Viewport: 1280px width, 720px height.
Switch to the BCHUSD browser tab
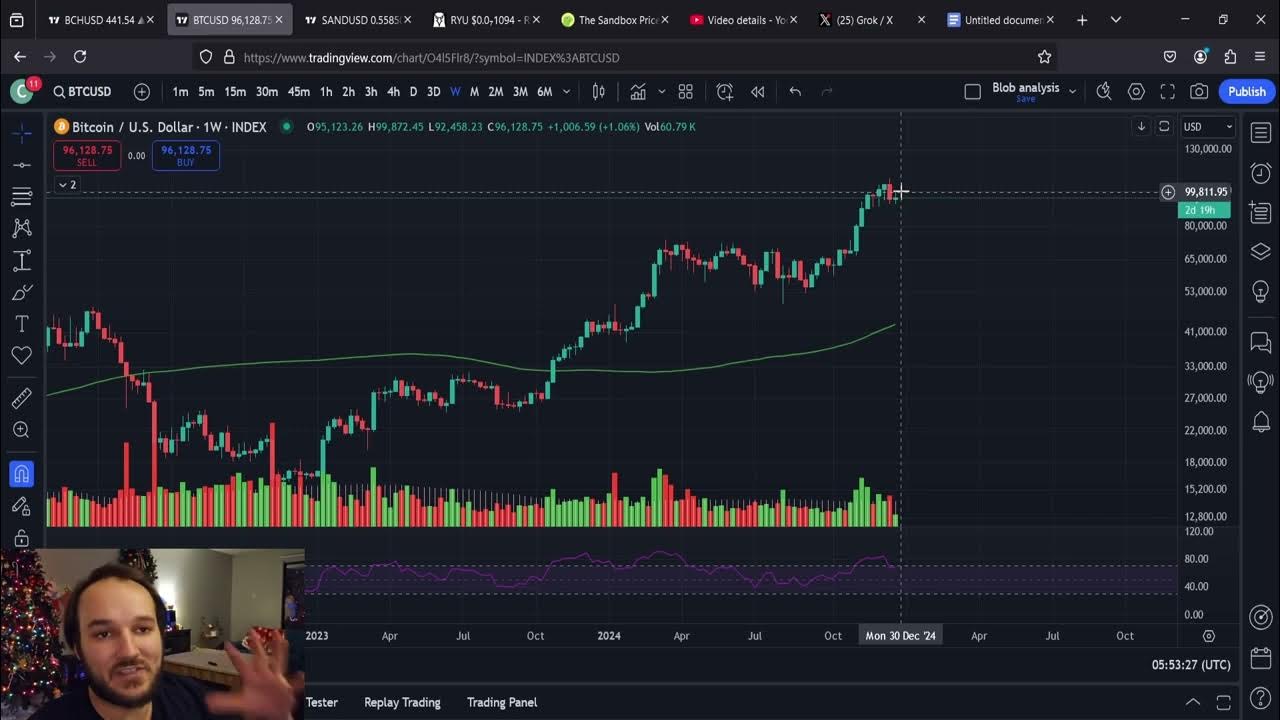click(x=100, y=20)
